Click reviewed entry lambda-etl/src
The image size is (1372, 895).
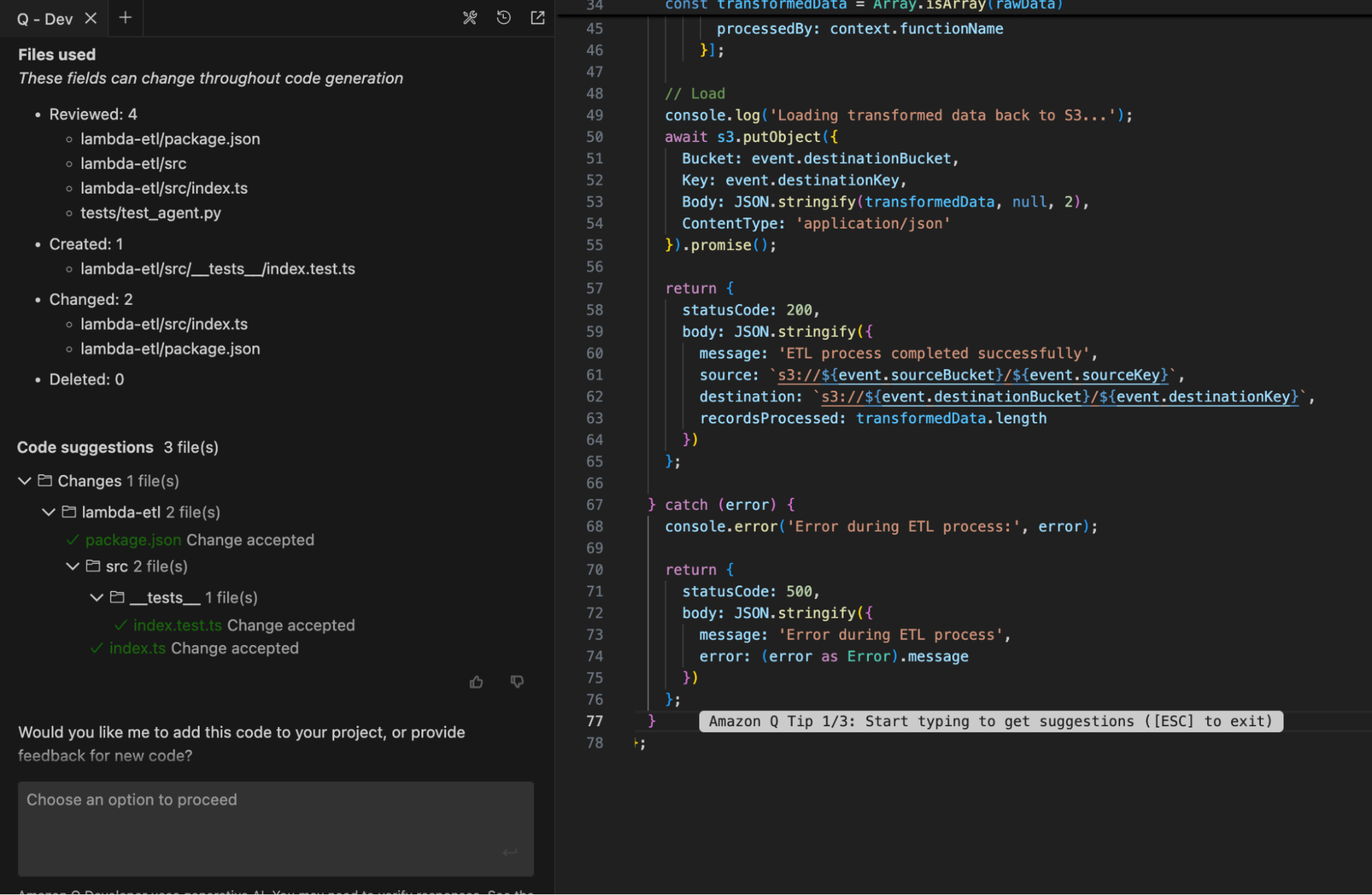(133, 163)
